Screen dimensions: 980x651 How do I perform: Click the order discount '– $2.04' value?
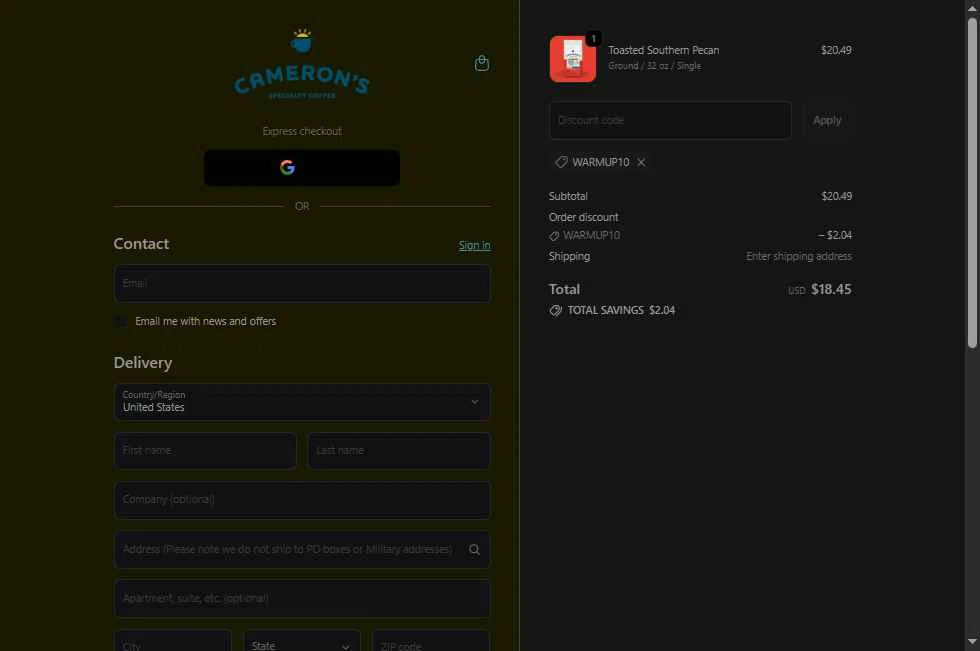point(834,236)
